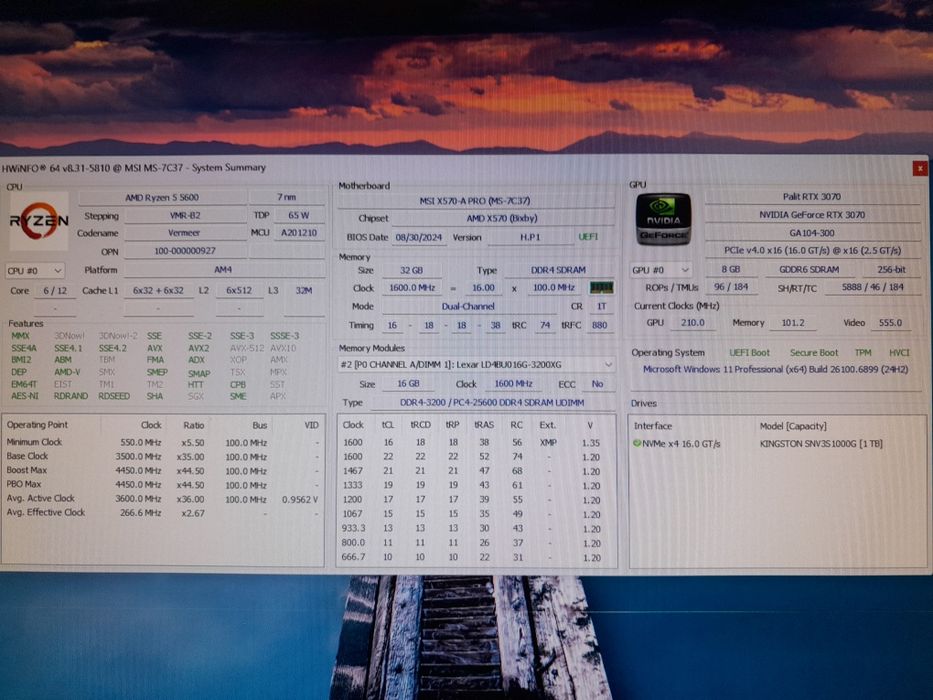Image resolution: width=933 pixels, height=700 pixels.
Task: Click the AMD Ryzen logo image
Action: [39, 221]
